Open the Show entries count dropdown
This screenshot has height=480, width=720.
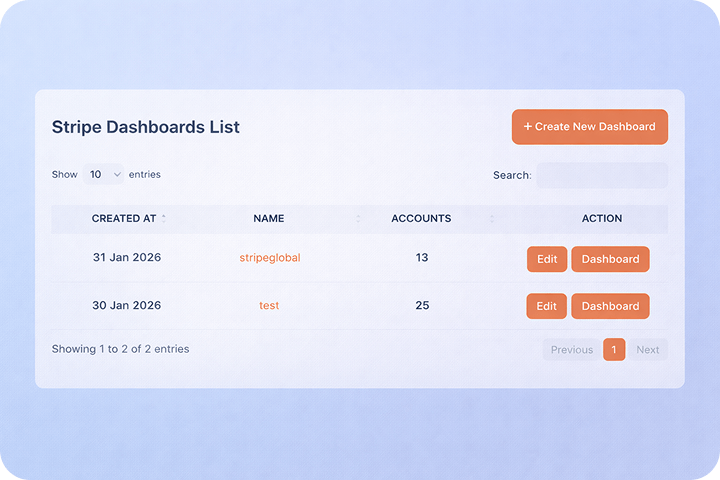(103, 174)
